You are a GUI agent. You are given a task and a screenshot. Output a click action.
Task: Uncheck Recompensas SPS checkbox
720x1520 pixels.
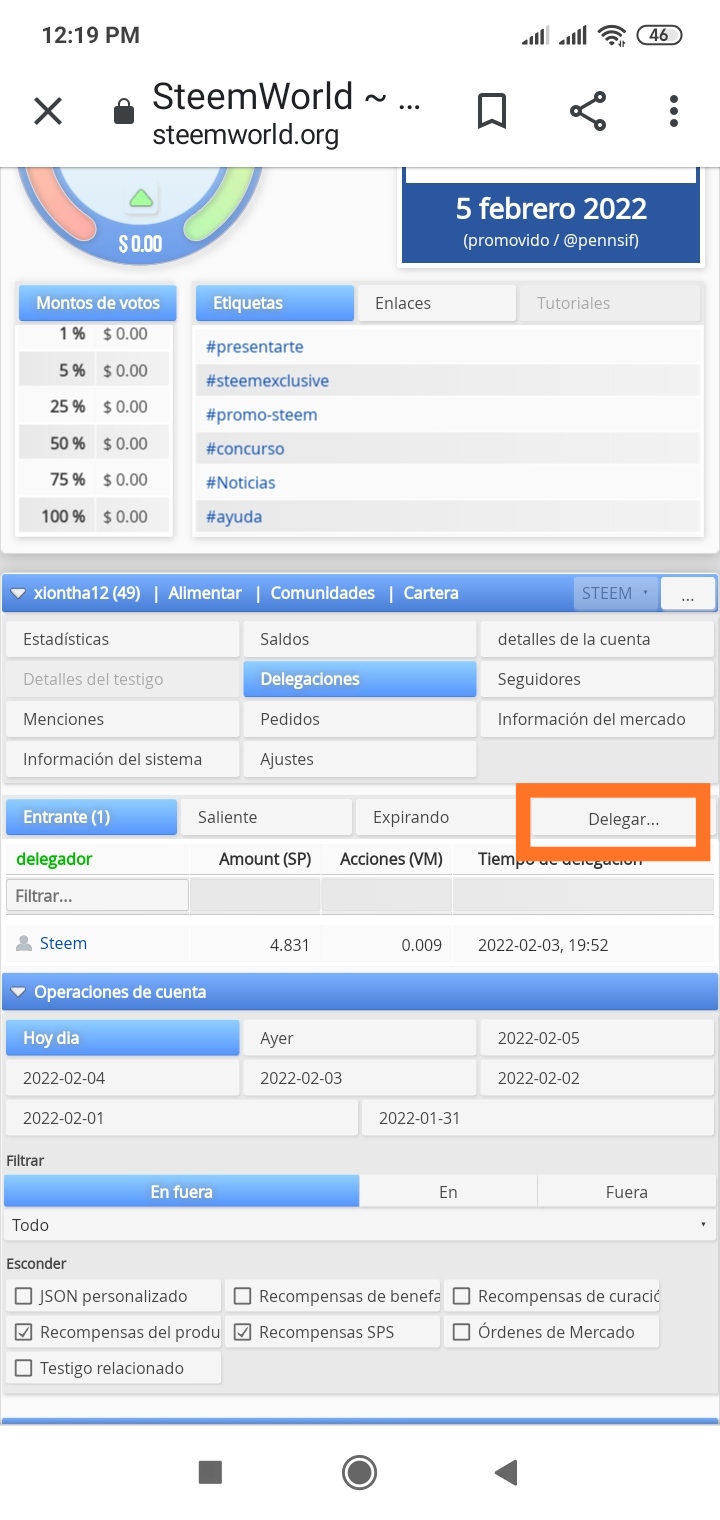(x=242, y=1332)
